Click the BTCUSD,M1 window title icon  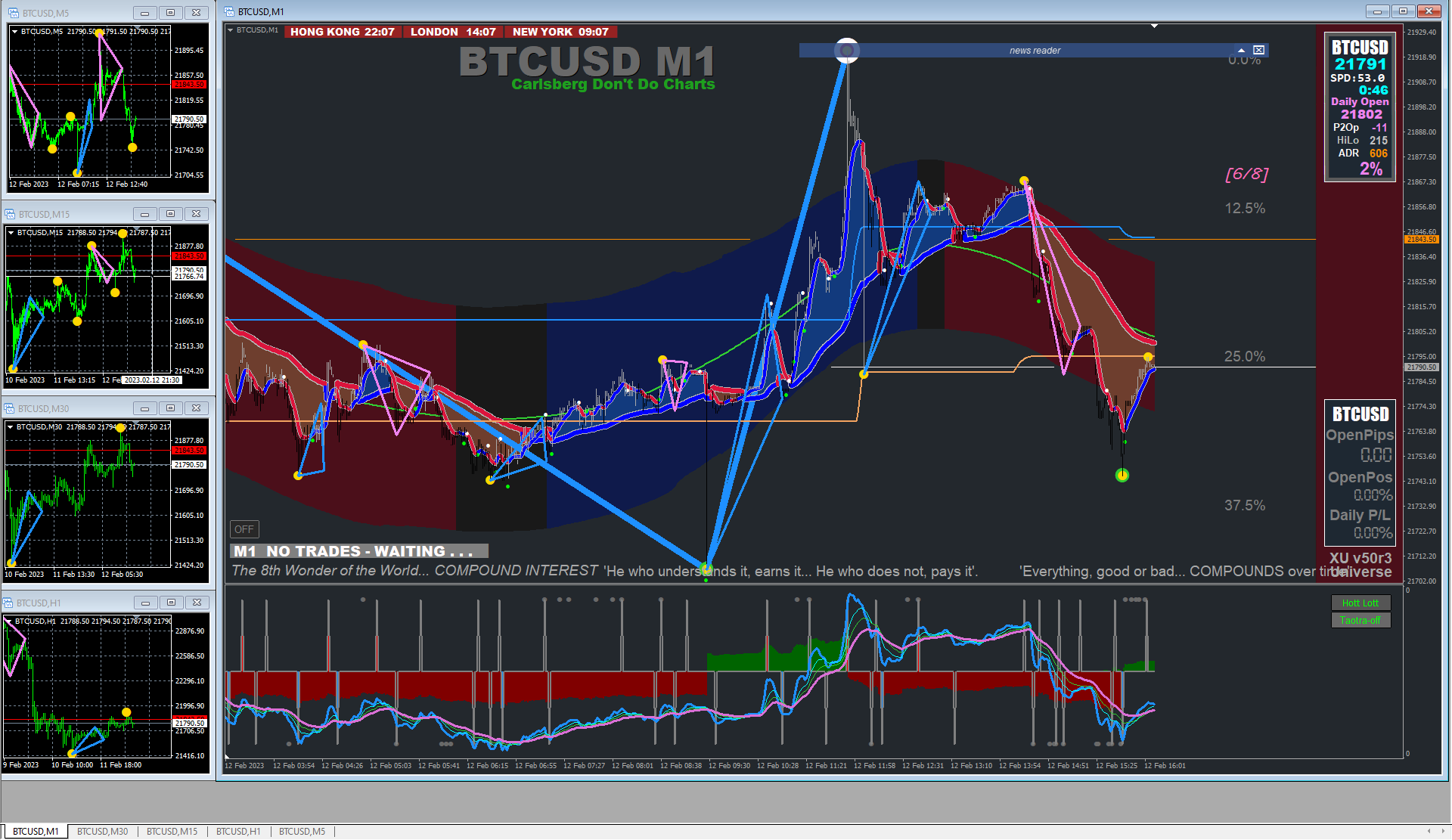[230, 12]
